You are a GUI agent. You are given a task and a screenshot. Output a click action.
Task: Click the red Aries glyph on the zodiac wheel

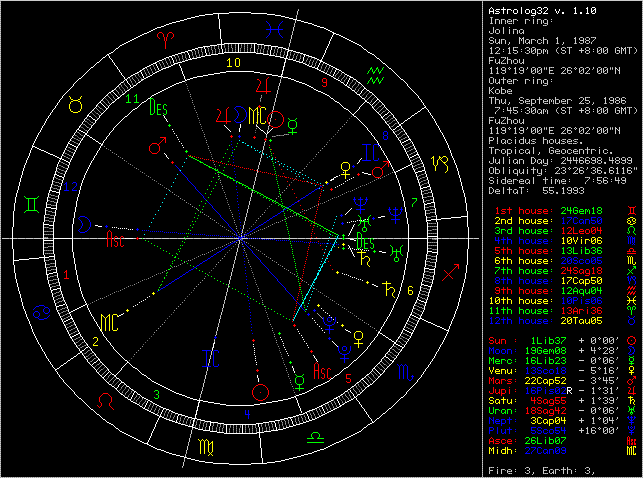[164, 39]
